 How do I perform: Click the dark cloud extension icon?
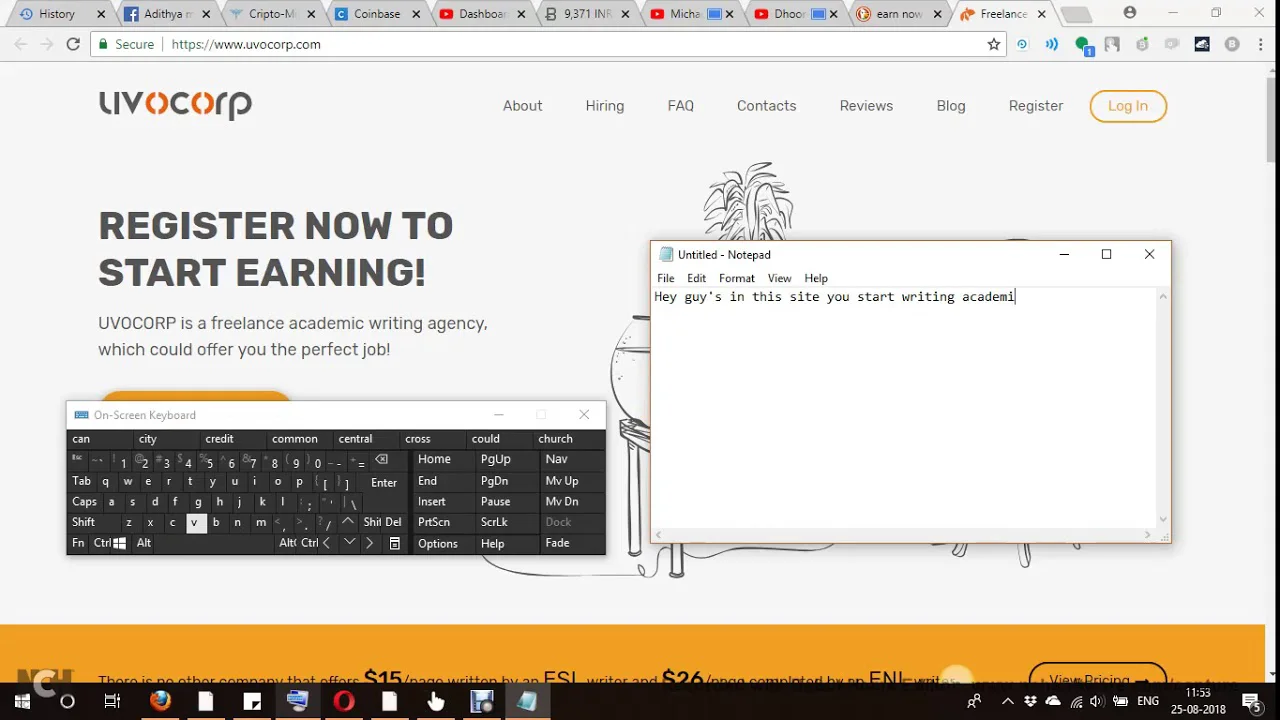1202,44
